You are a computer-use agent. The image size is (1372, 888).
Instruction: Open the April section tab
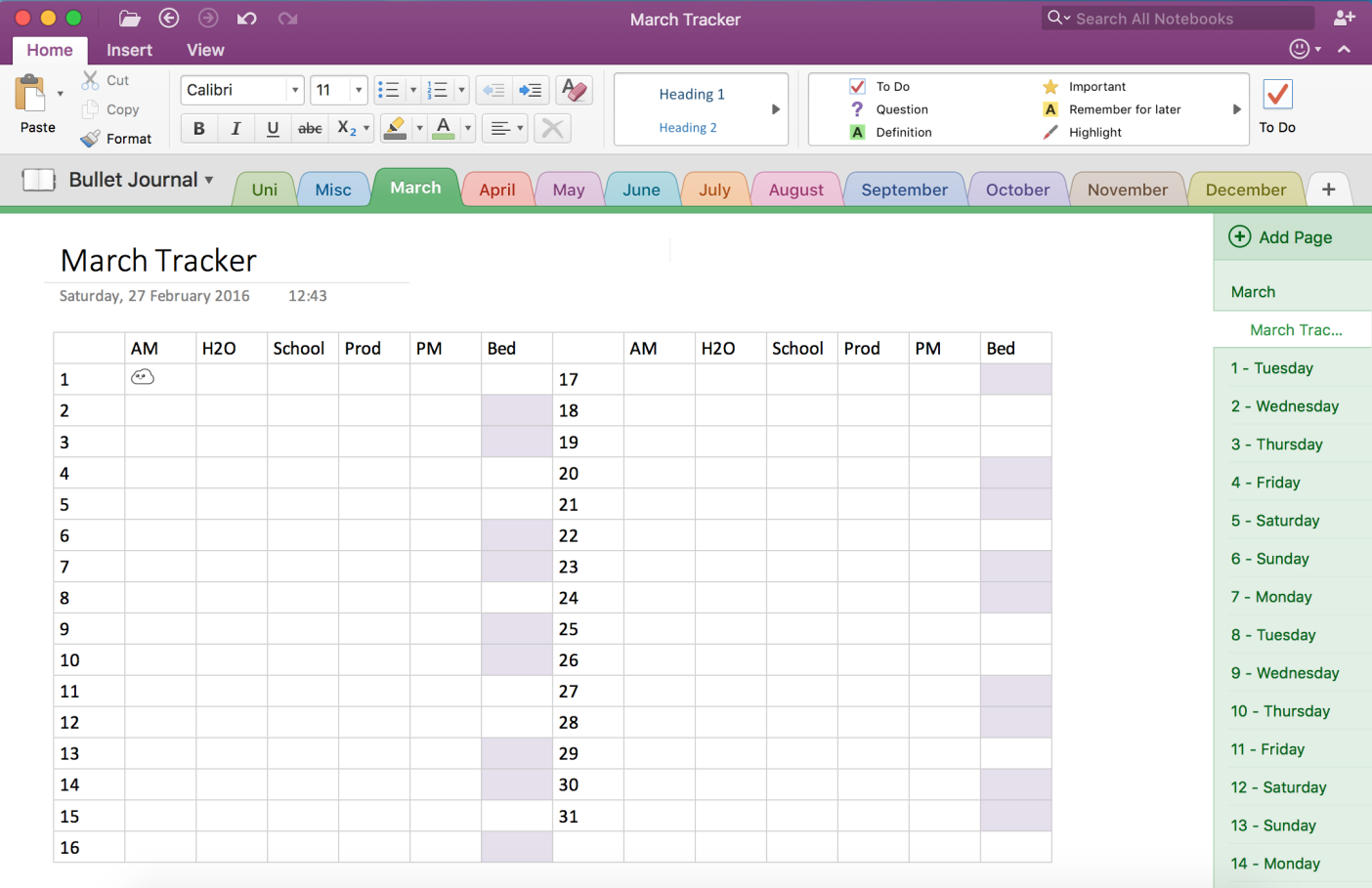tap(496, 190)
